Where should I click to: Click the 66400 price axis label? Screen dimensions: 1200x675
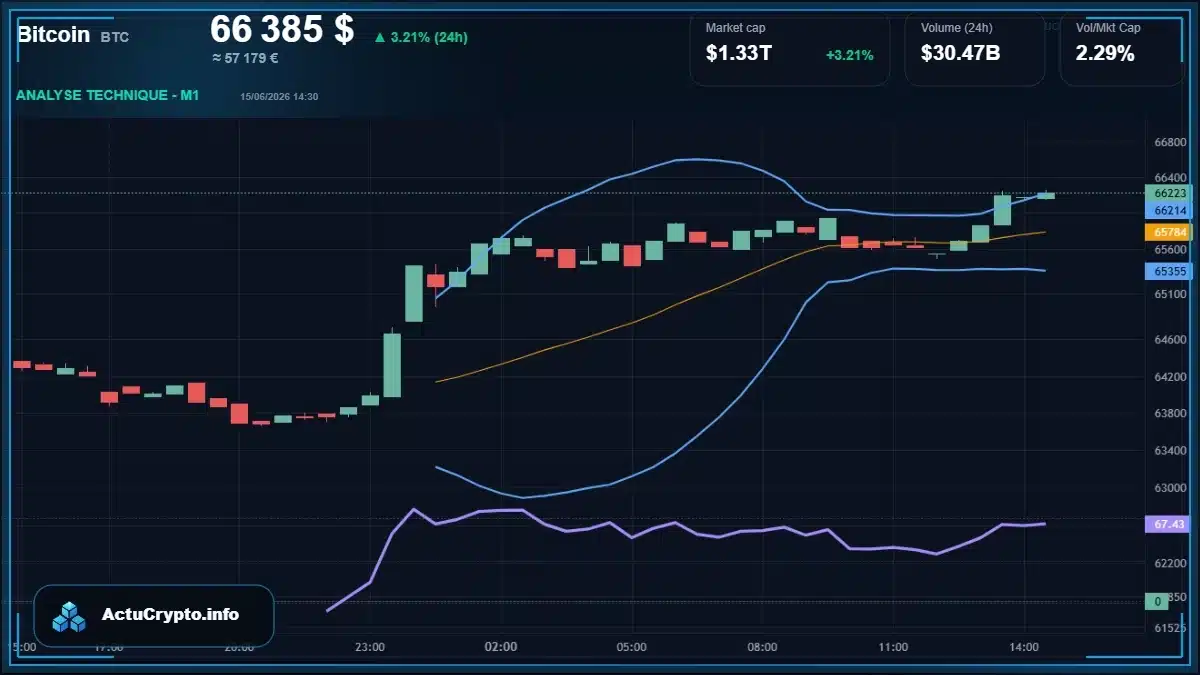(1170, 178)
